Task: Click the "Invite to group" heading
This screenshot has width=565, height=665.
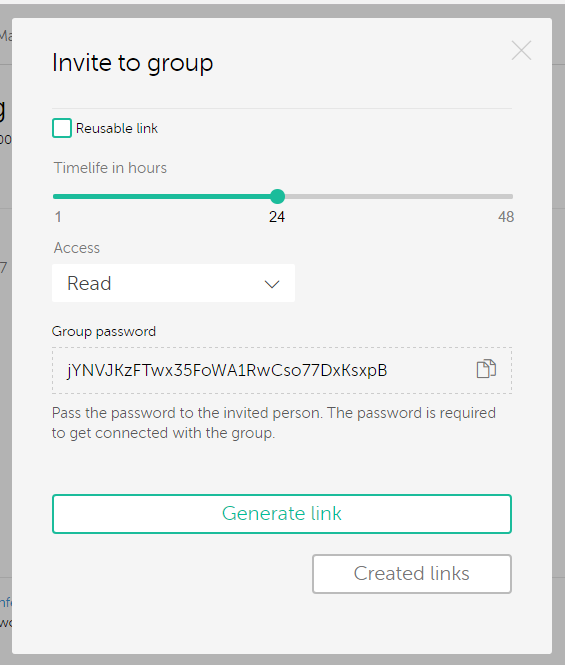Action: point(132,64)
